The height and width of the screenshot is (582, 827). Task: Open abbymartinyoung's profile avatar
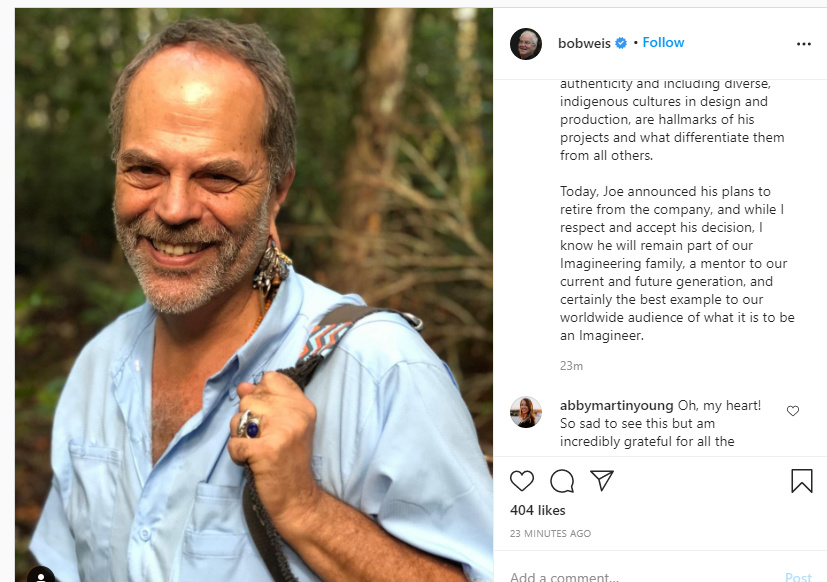(x=526, y=412)
